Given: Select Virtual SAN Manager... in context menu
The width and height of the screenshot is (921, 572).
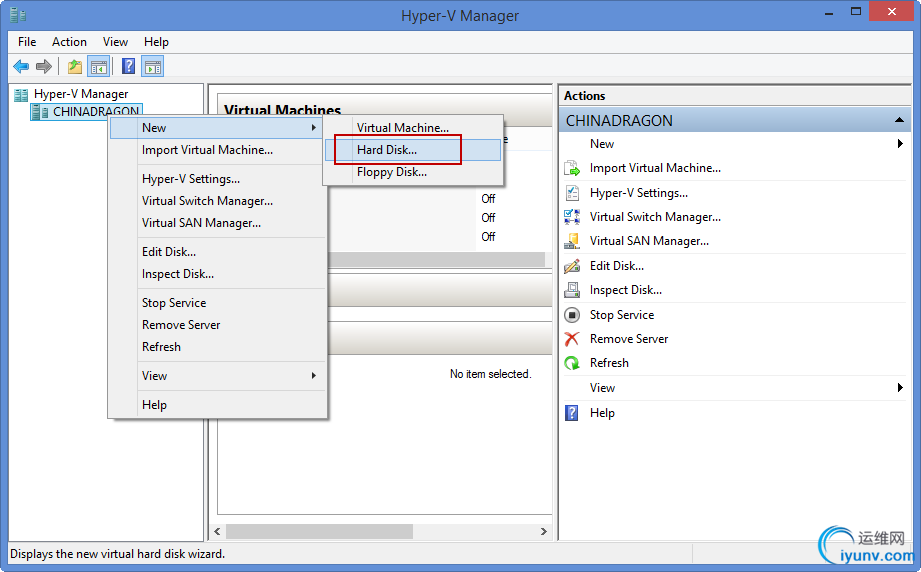Looking at the screenshot, I should point(218,223).
